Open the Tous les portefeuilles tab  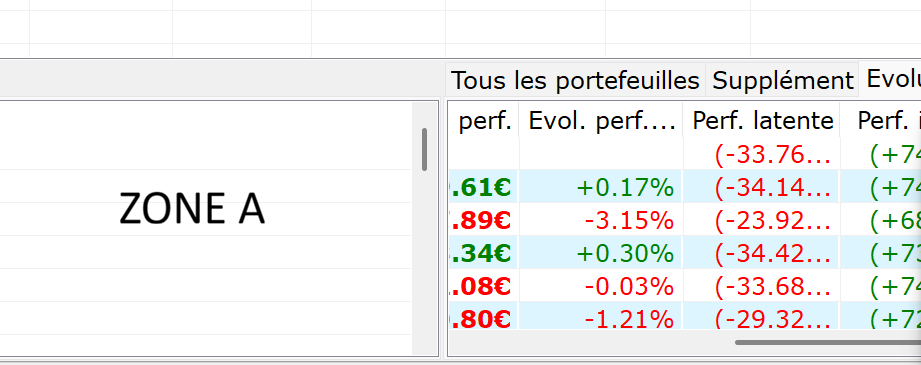[x=575, y=80]
